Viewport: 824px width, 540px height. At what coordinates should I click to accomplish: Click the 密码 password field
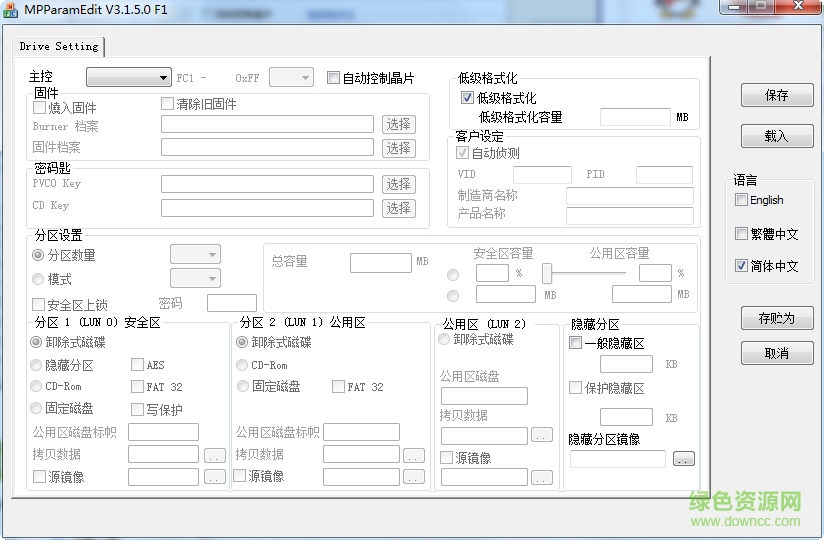[x=232, y=303]
